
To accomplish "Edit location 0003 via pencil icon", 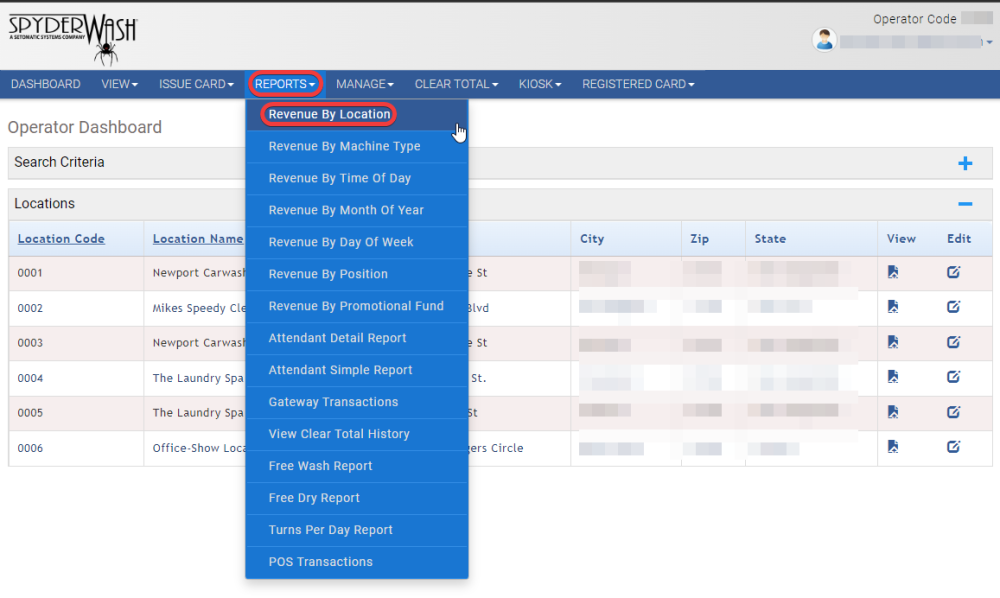I will [x=953, y=342].
